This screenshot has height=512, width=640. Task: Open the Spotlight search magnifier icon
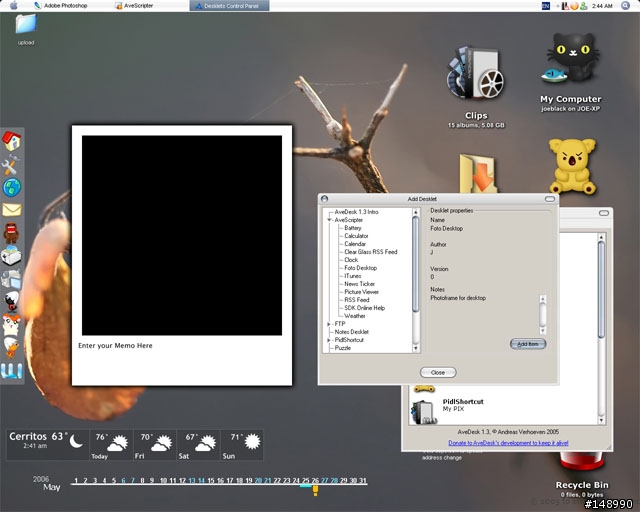tap(625, 6)
